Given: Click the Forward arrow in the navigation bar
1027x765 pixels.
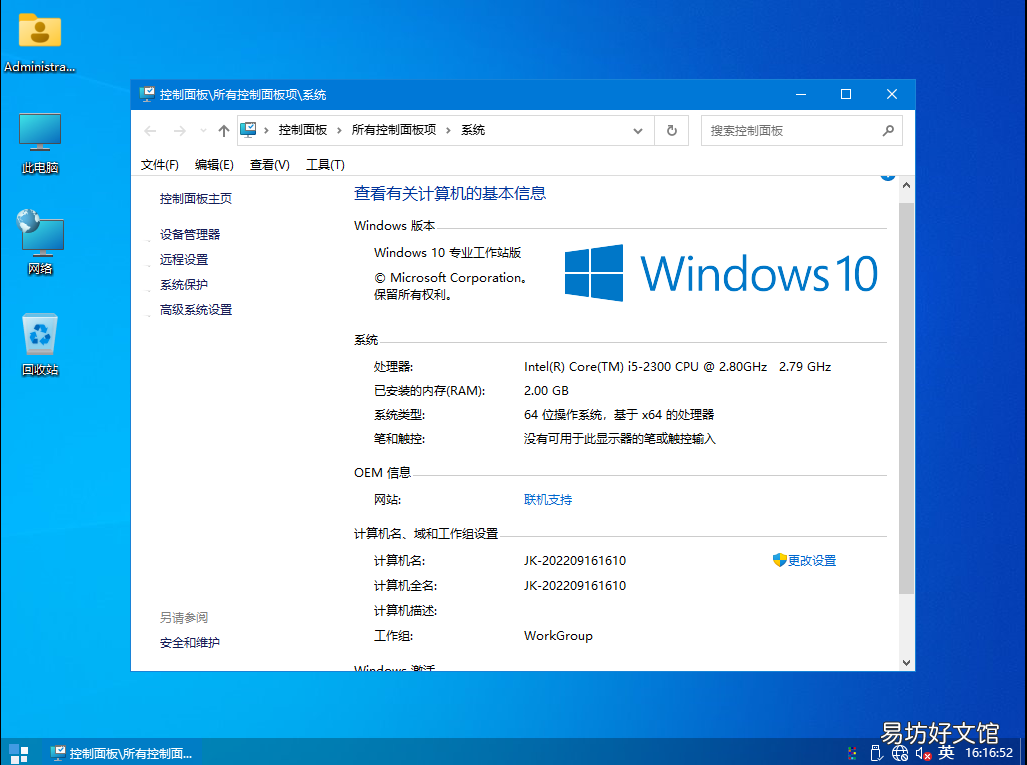Looking at the screenshot, I should pyautogui.click(x=179, y=131).
